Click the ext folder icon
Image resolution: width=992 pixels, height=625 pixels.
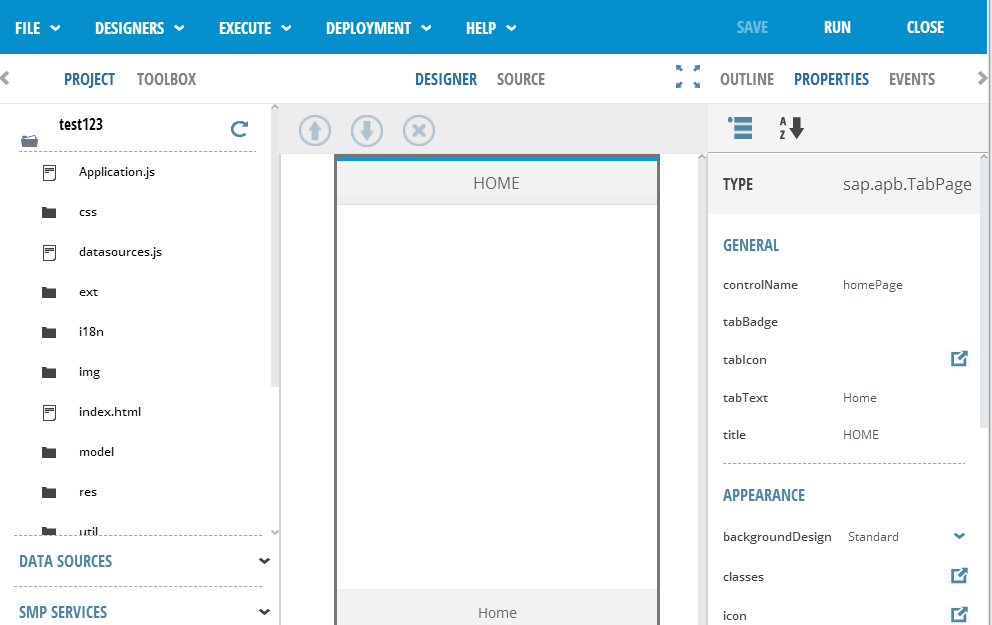pyautogui.click(x=49, y=292)
